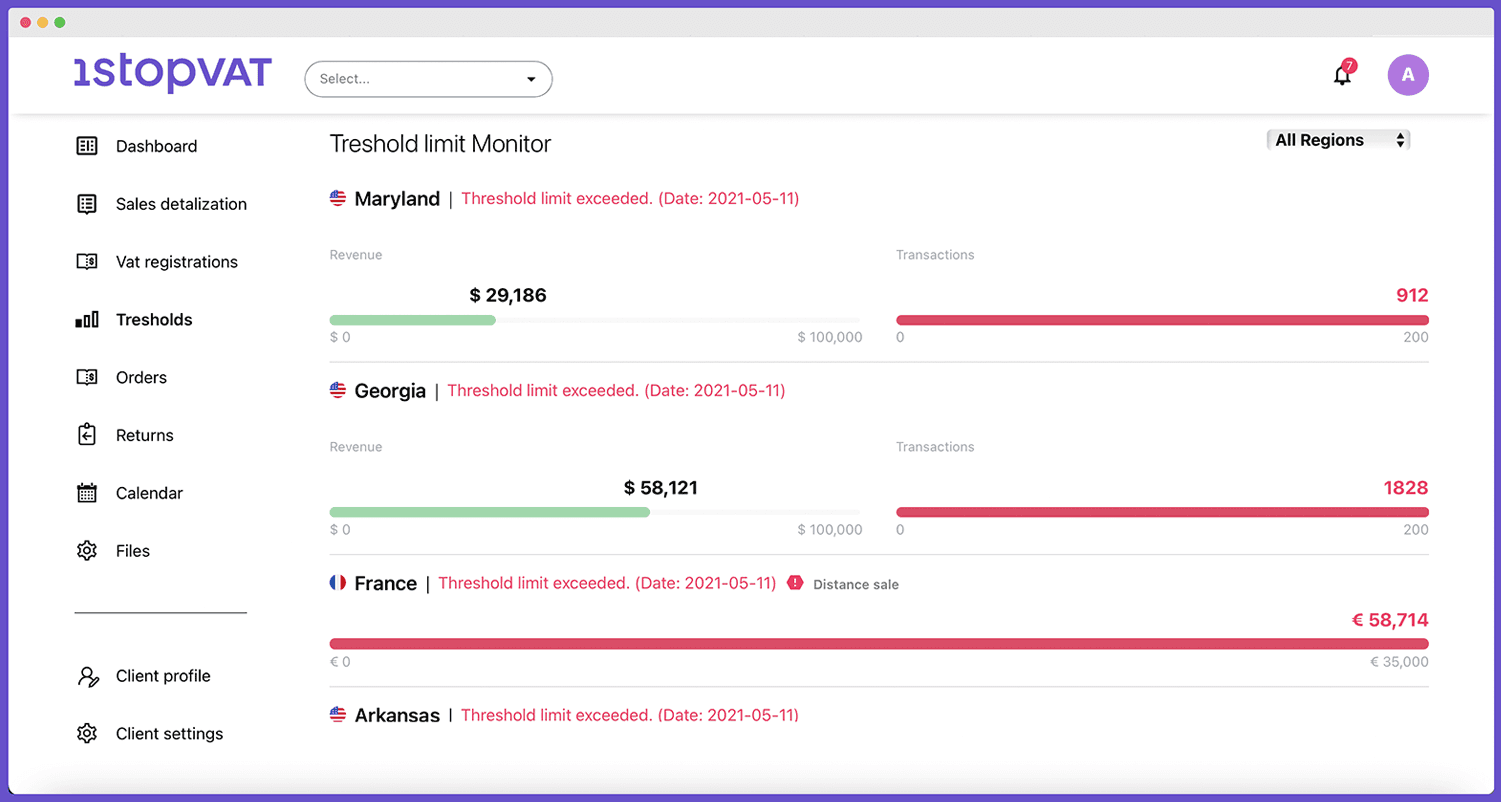Click the US flag next to Maryland
Screen dimensions: 1501x802
pos(337,198)
